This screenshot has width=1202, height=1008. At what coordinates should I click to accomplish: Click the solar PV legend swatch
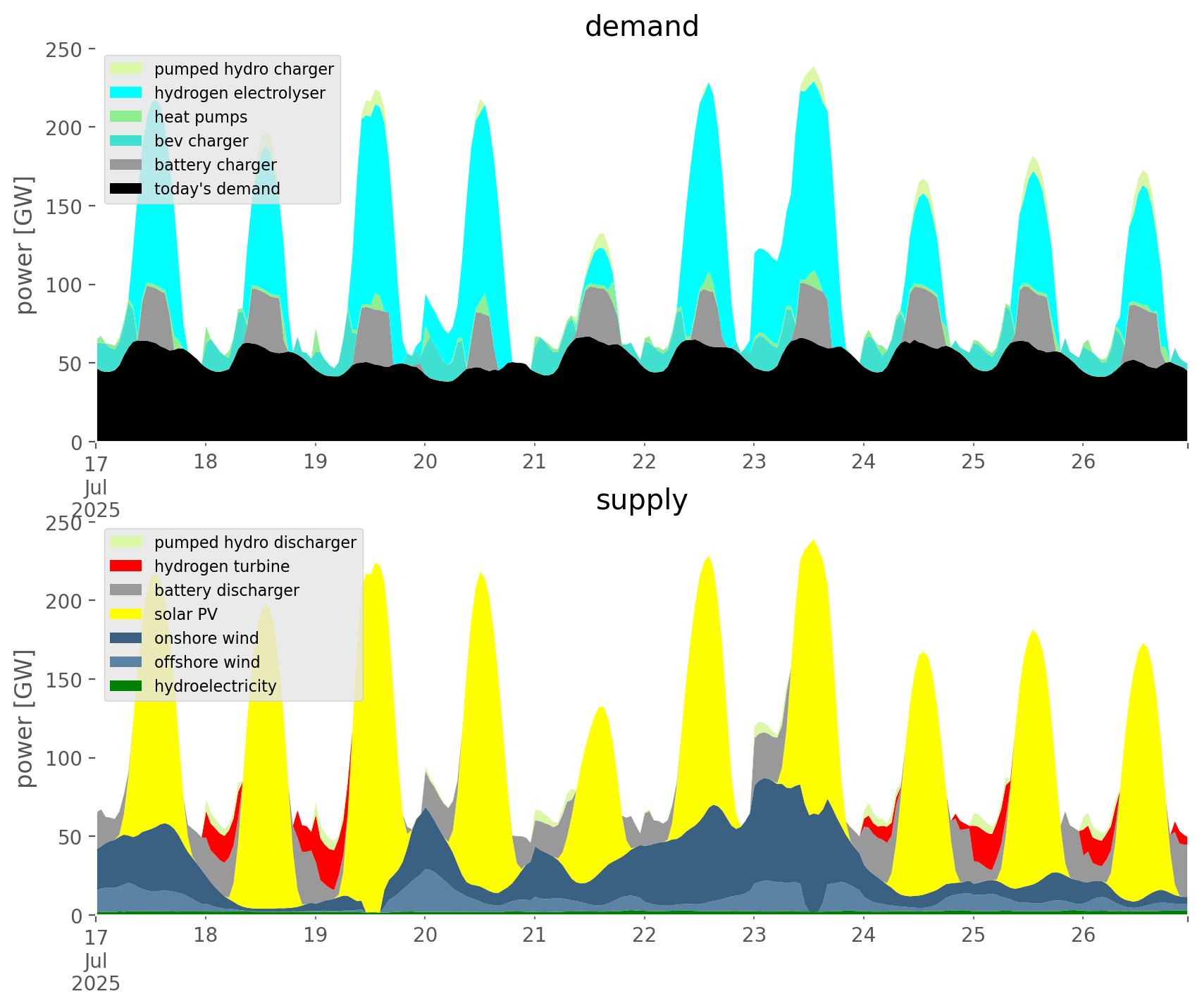[127, 614]
